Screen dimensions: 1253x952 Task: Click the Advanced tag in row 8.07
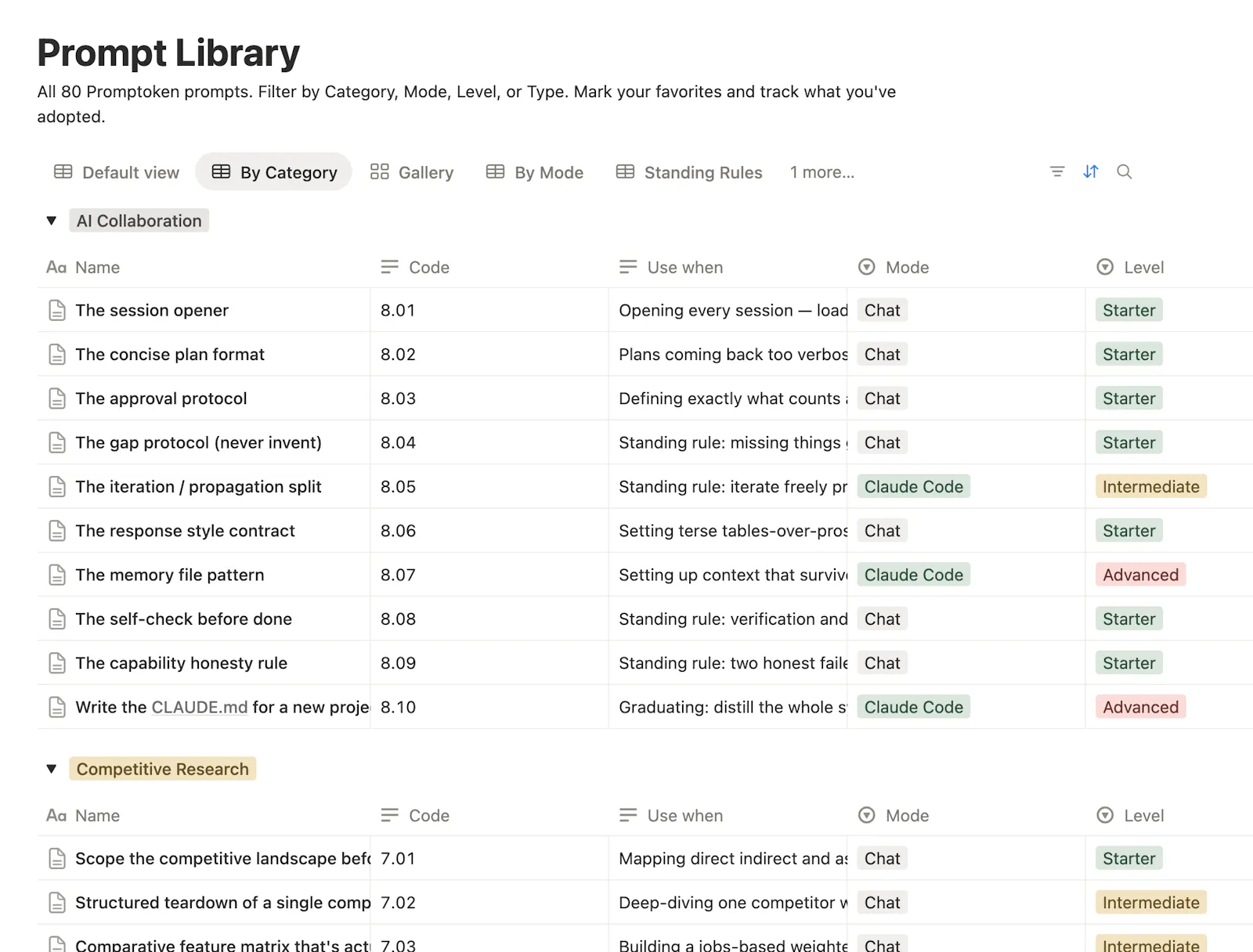[1140, 575]
